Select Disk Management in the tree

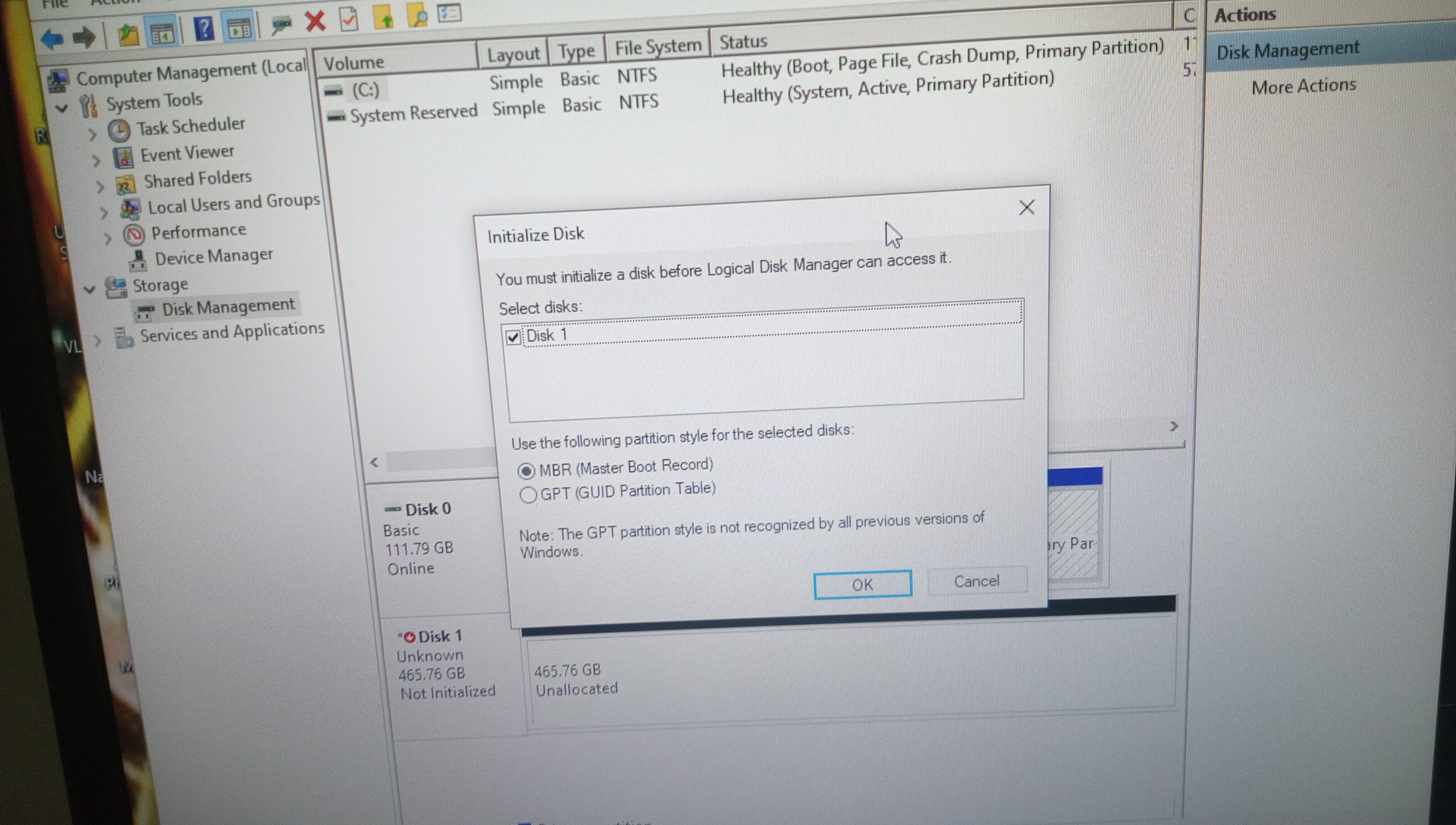227,306
